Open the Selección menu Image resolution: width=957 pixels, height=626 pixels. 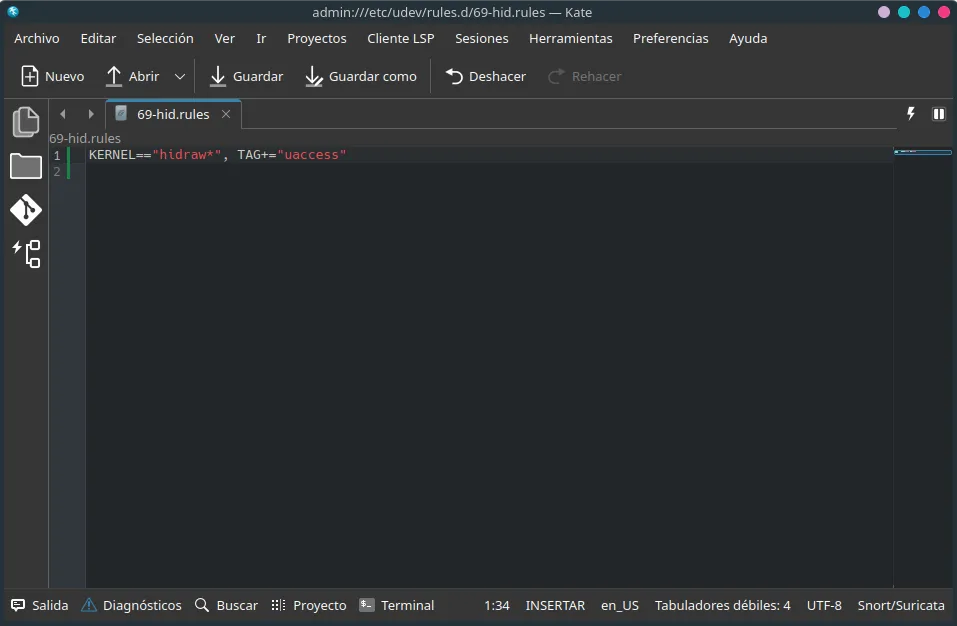coord(165,38)
